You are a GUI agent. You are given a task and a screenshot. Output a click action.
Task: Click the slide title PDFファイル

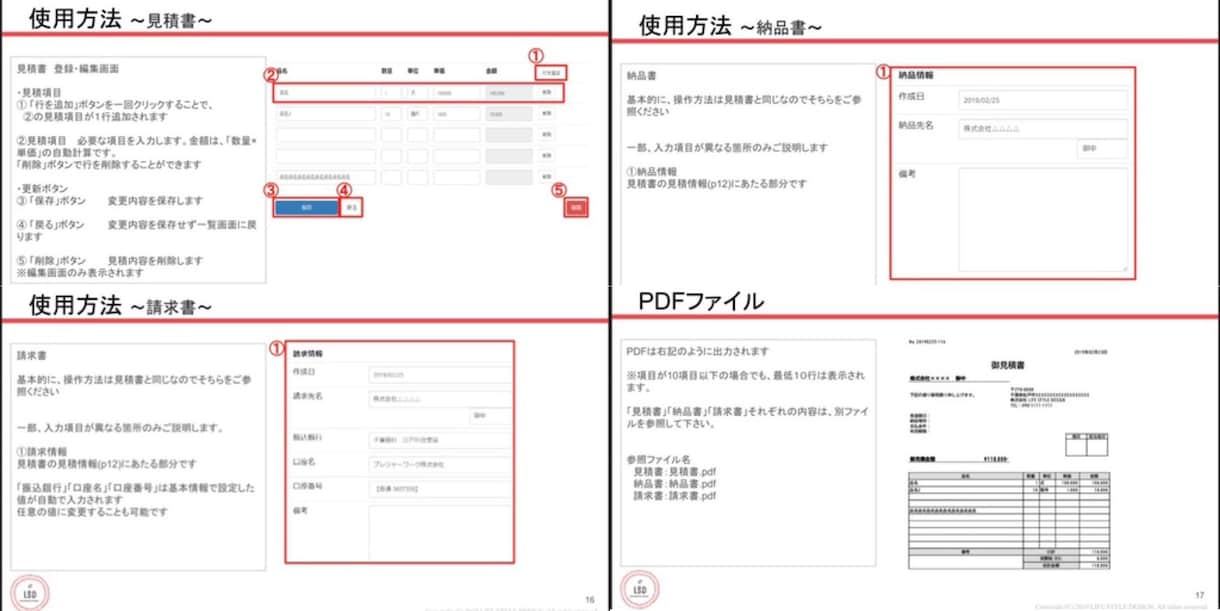click(x=700, y=301)
